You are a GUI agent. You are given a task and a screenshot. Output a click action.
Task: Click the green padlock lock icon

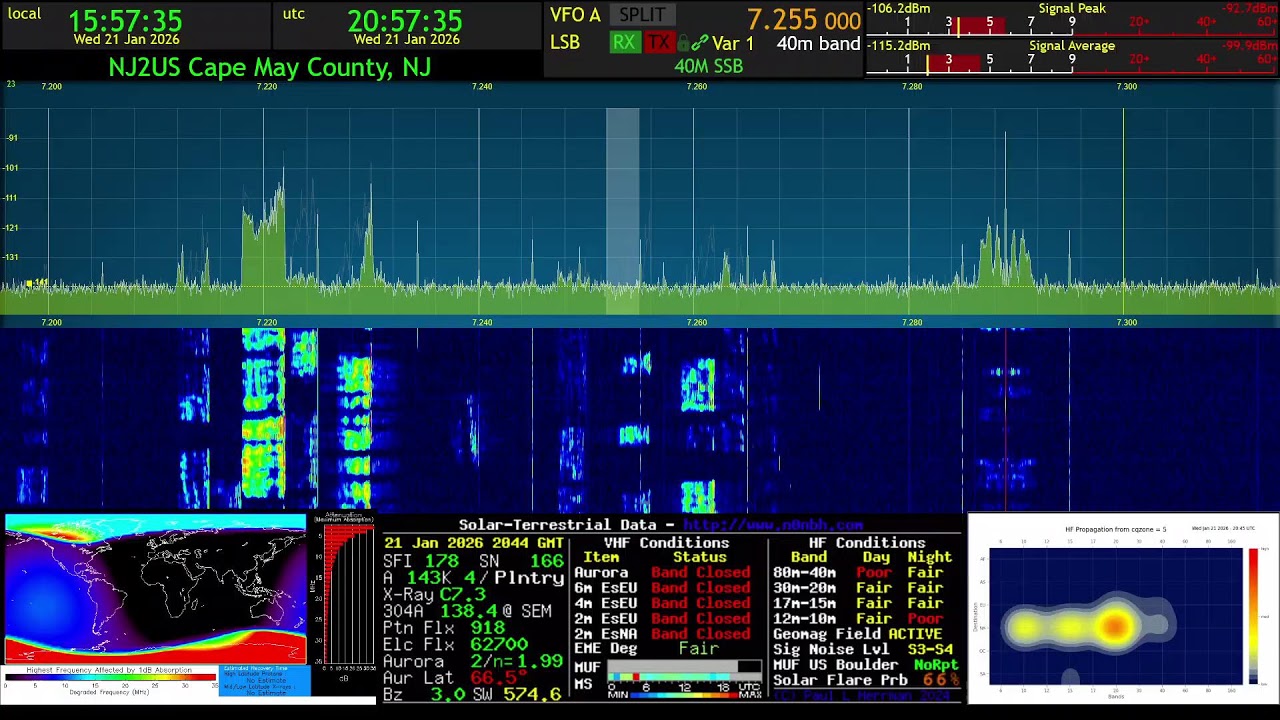[x=684, y=43]
